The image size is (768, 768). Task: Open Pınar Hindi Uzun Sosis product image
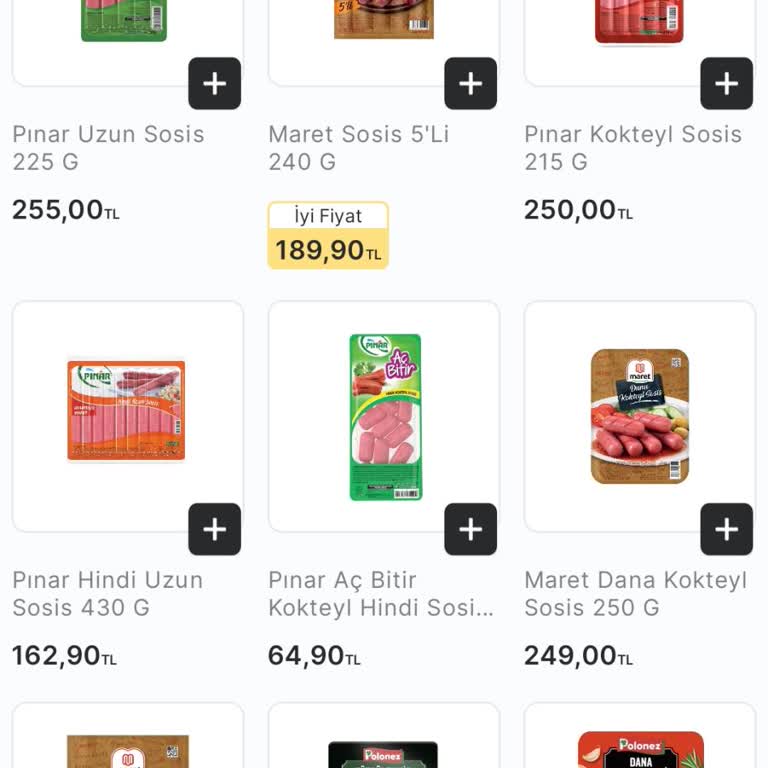(126, 411)
